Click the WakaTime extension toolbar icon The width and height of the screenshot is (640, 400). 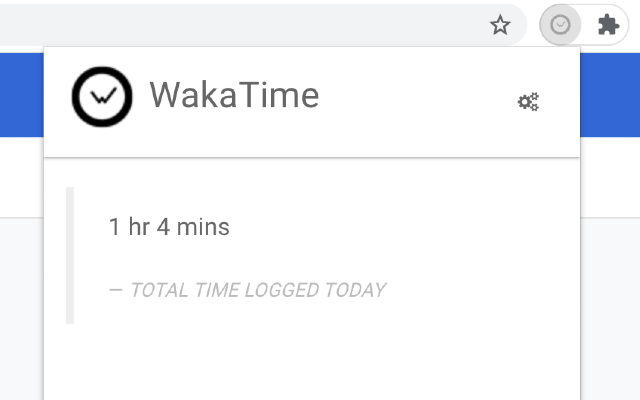click(560, 25)
